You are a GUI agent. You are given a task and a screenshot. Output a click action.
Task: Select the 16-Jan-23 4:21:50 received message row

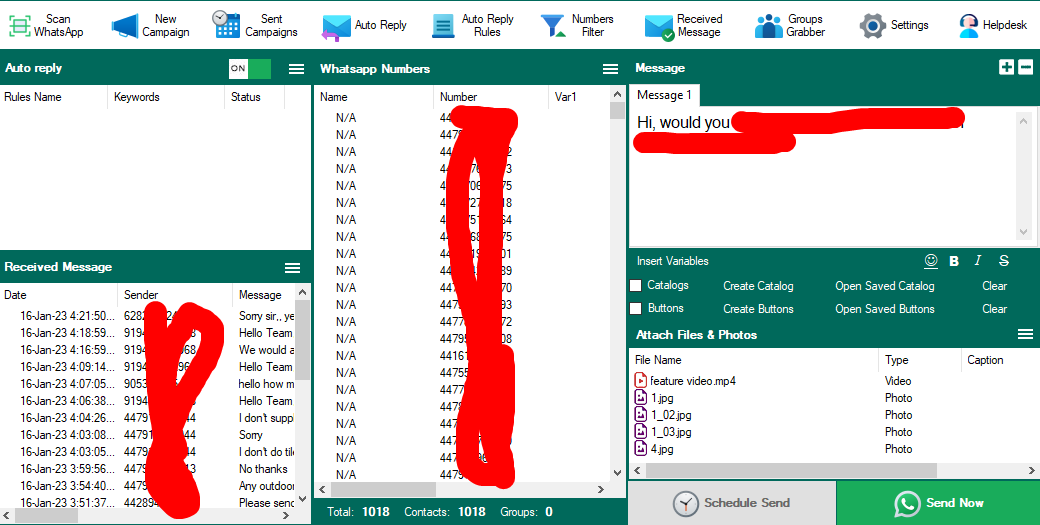[x=148, y=316]
